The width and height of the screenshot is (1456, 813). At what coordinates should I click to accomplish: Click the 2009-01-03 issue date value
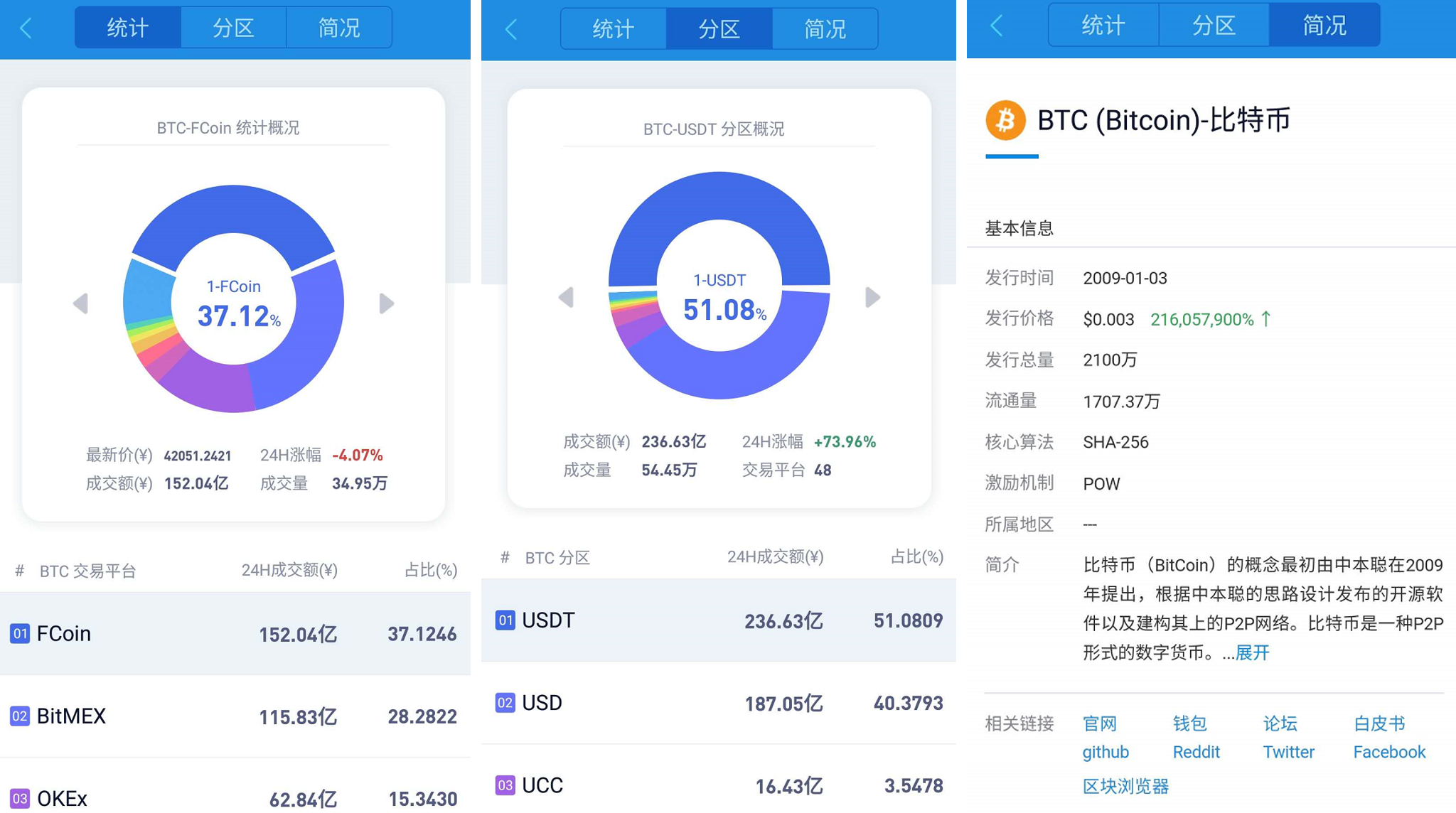coord(1125,278)
